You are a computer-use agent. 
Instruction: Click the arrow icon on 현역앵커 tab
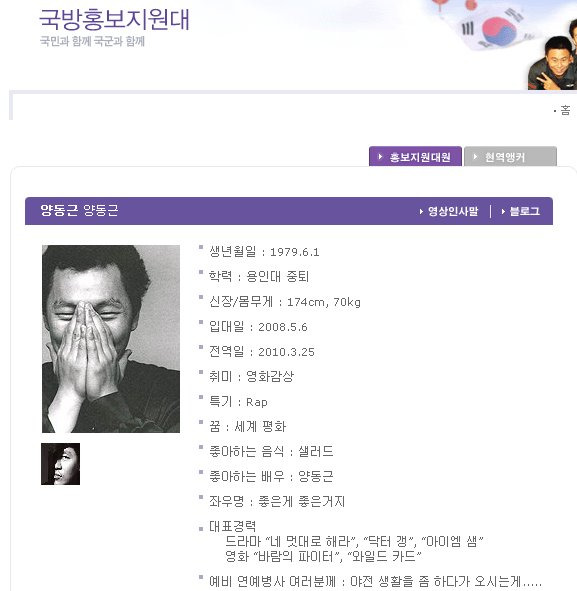[x=475, y=156]
